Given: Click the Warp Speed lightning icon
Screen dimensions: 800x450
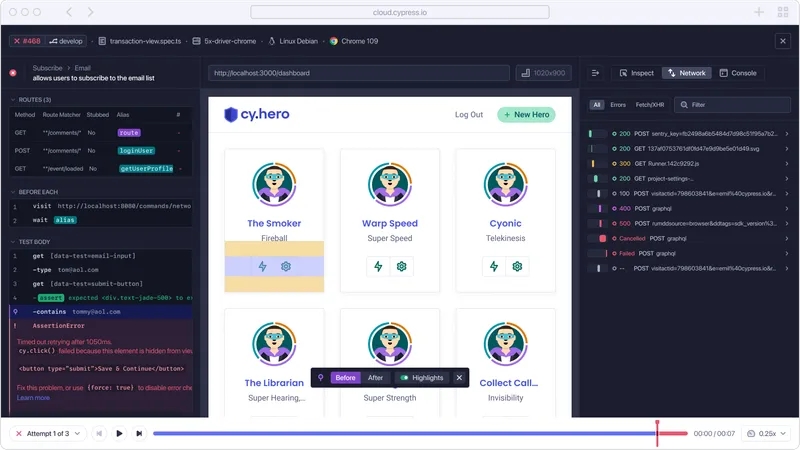Looking at the screenshot, I should point(378,266).
